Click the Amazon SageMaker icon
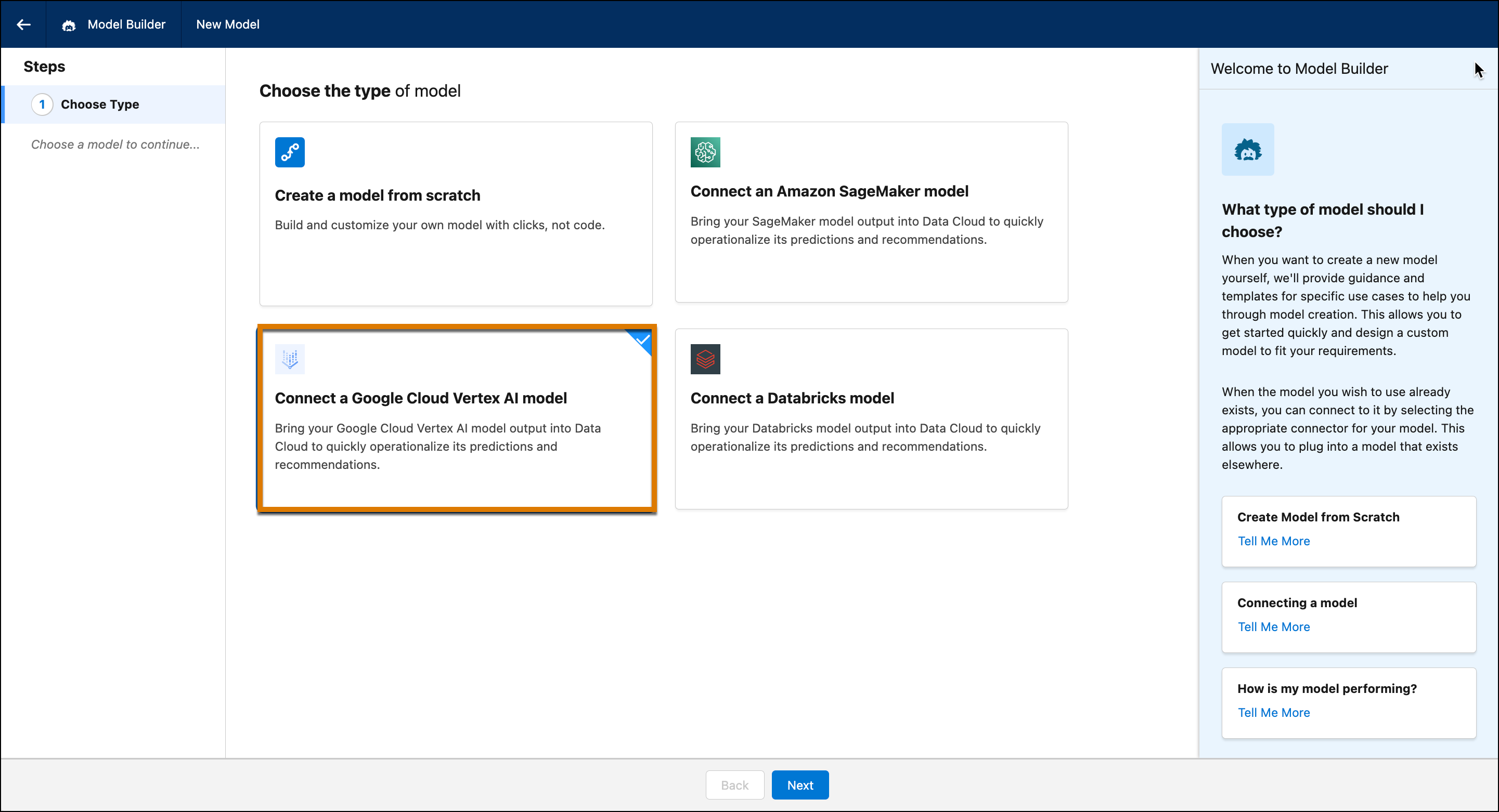The height and width of the screenshot is (812, 1499). 705,152
